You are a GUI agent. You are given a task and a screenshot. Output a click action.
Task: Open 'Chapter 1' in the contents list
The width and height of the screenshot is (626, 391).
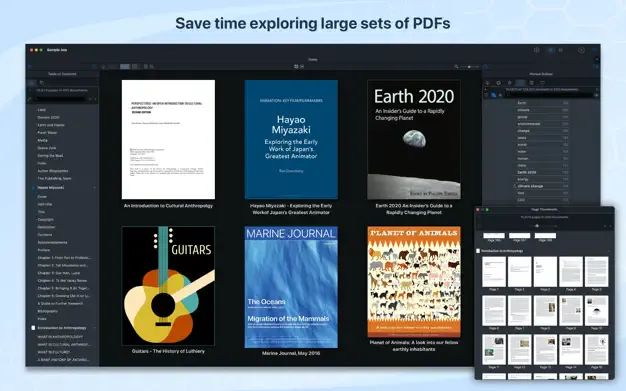[x=64, y=258]
